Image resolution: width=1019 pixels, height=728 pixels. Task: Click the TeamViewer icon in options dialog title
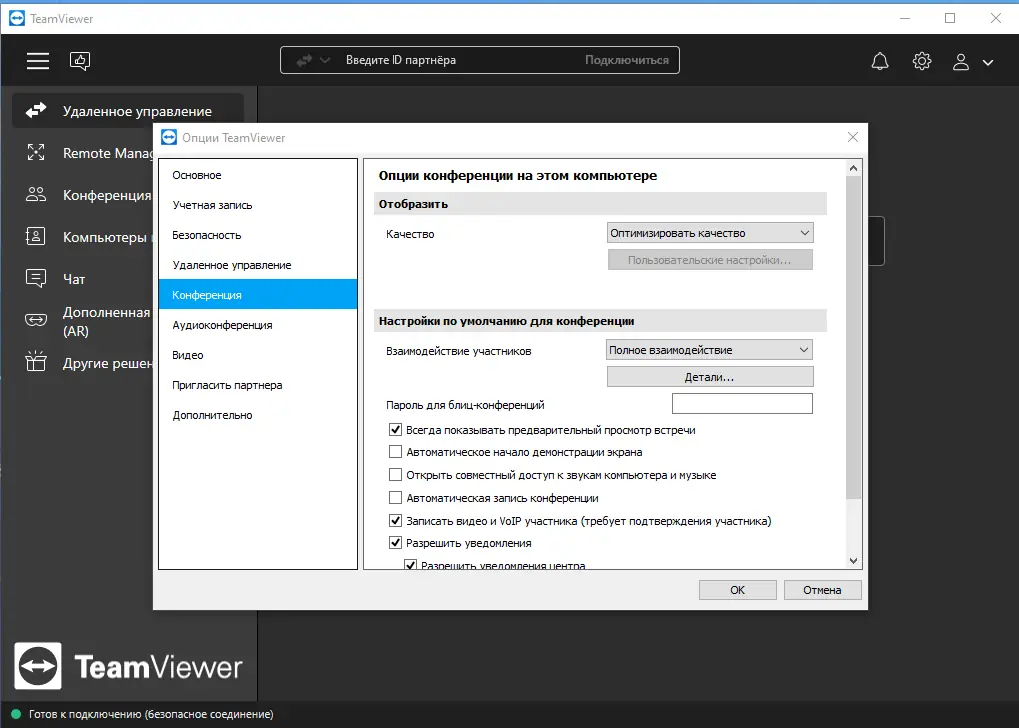(169, 137)
